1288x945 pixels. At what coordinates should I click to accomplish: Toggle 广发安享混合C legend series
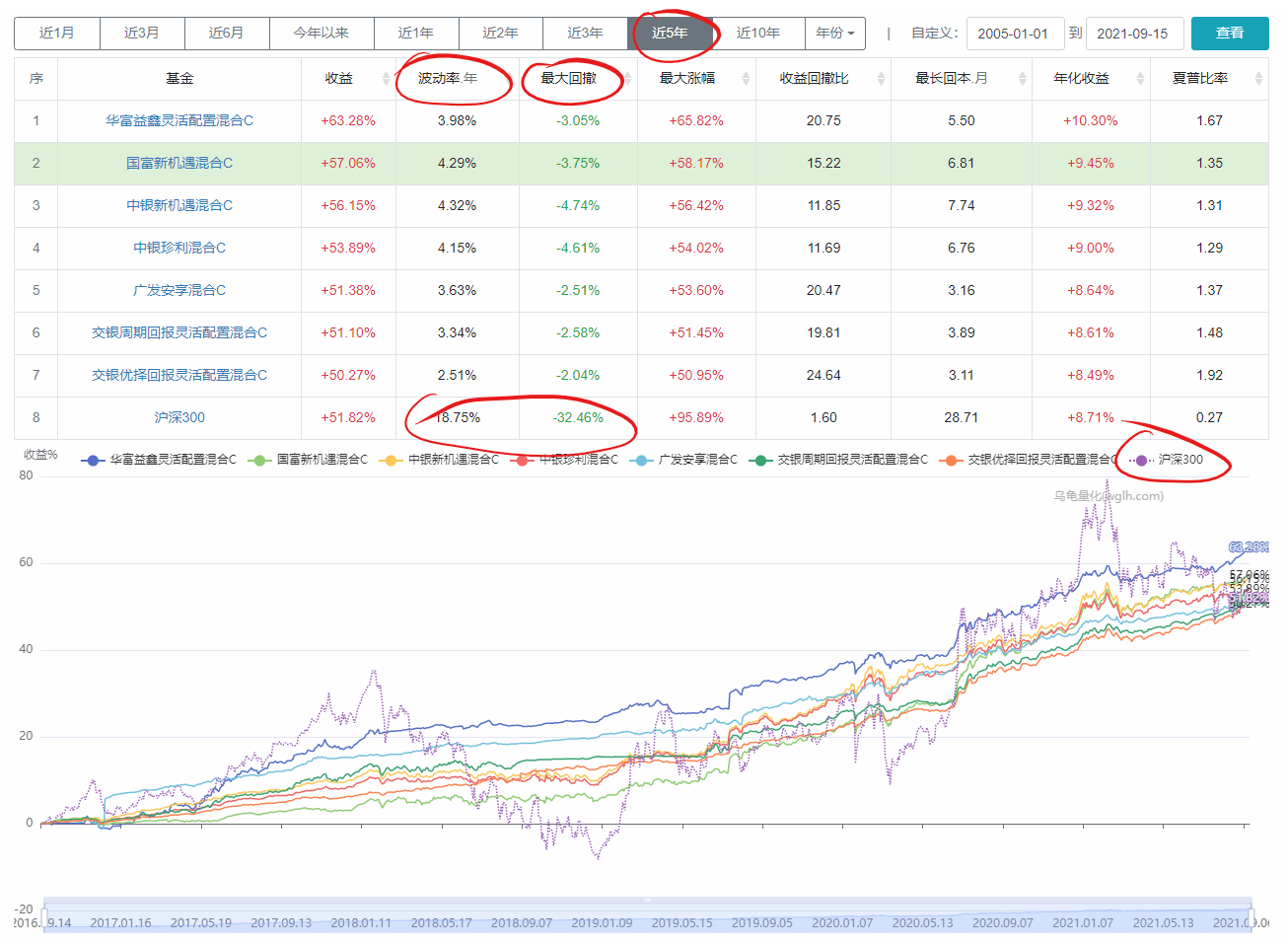click(683, 460)
